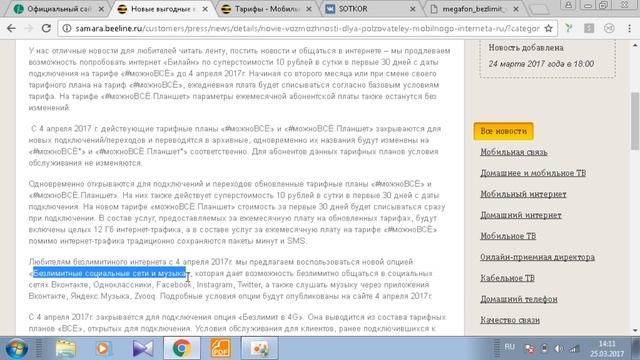Open the 'Домашний телефон' link
The width and height of the screenshot is (640, 360).
(518, 299)
